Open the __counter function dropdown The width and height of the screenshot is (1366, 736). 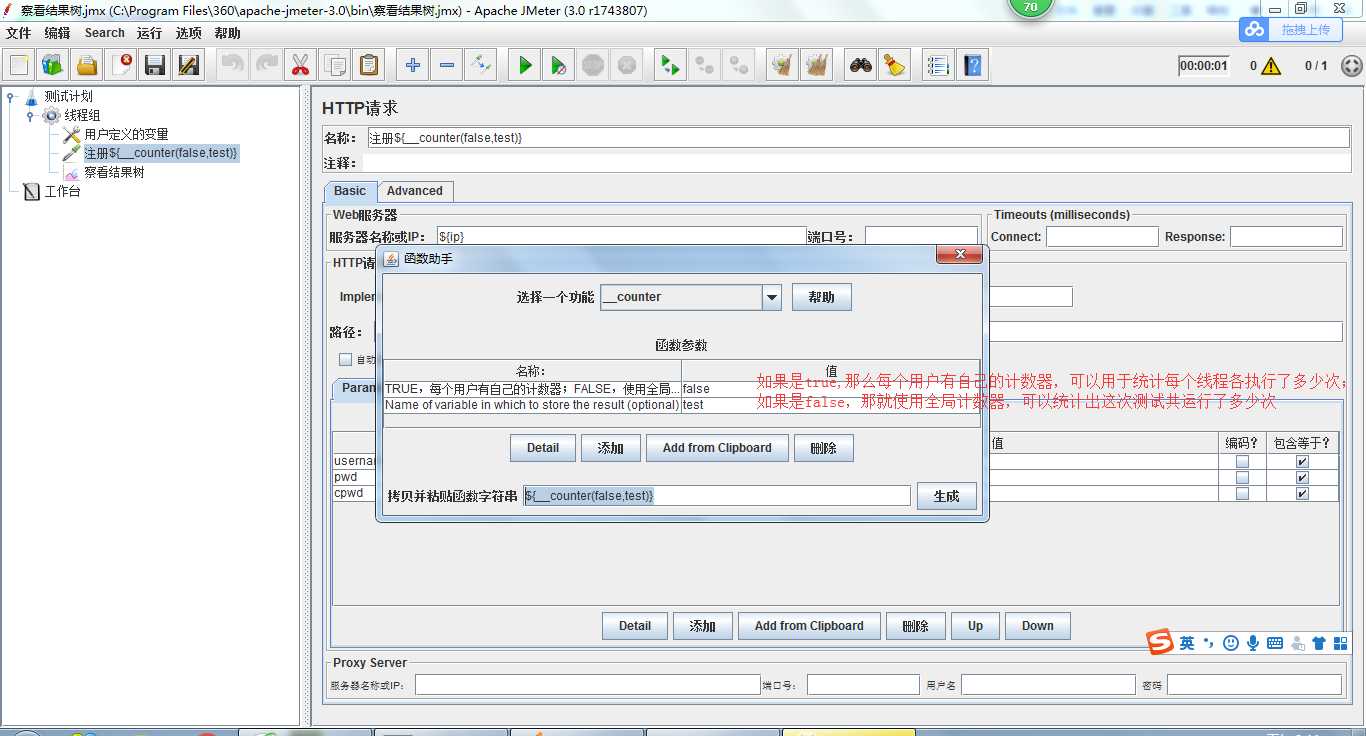coord(772,297)
